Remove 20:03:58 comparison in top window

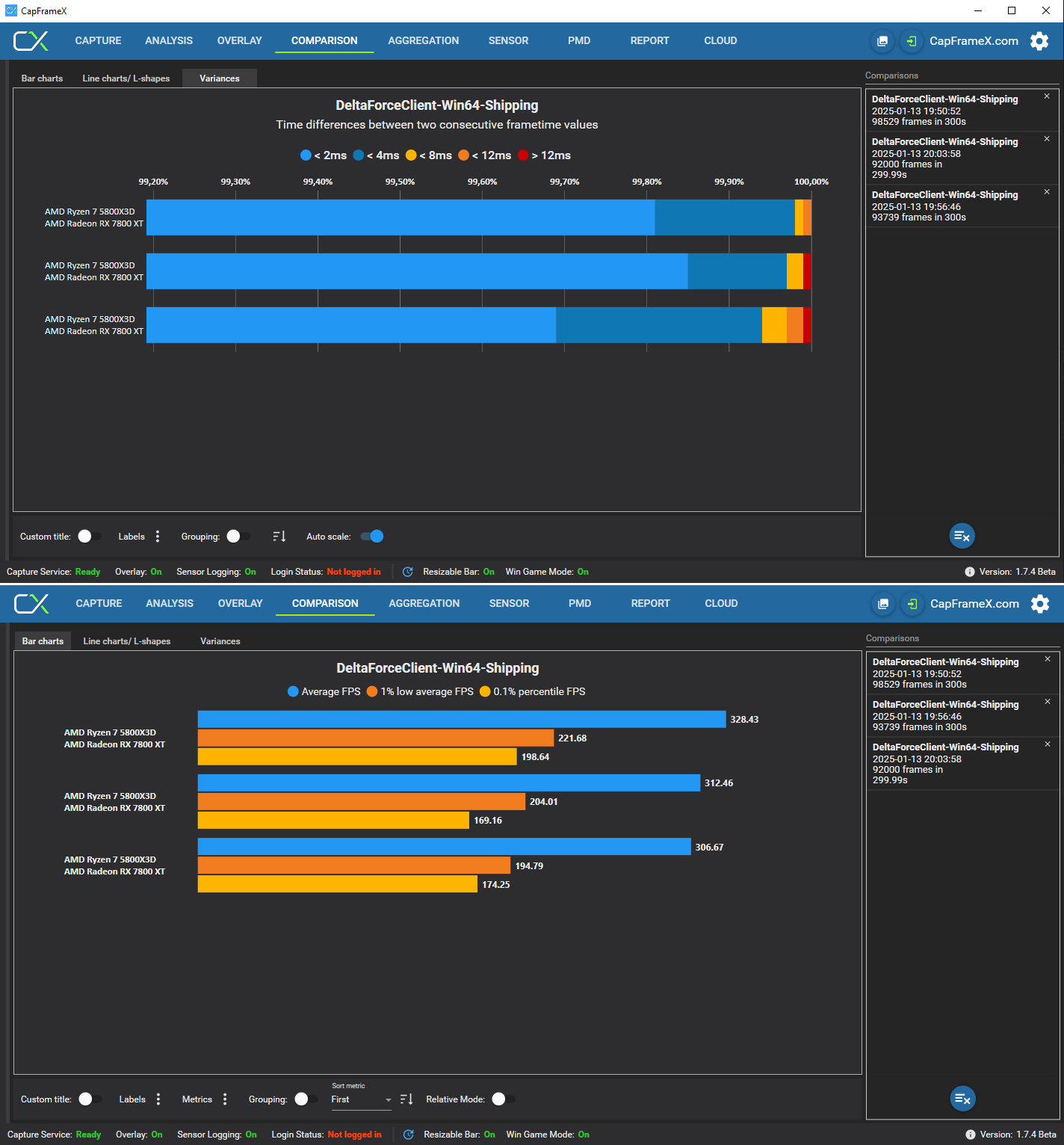[1047, 139]
